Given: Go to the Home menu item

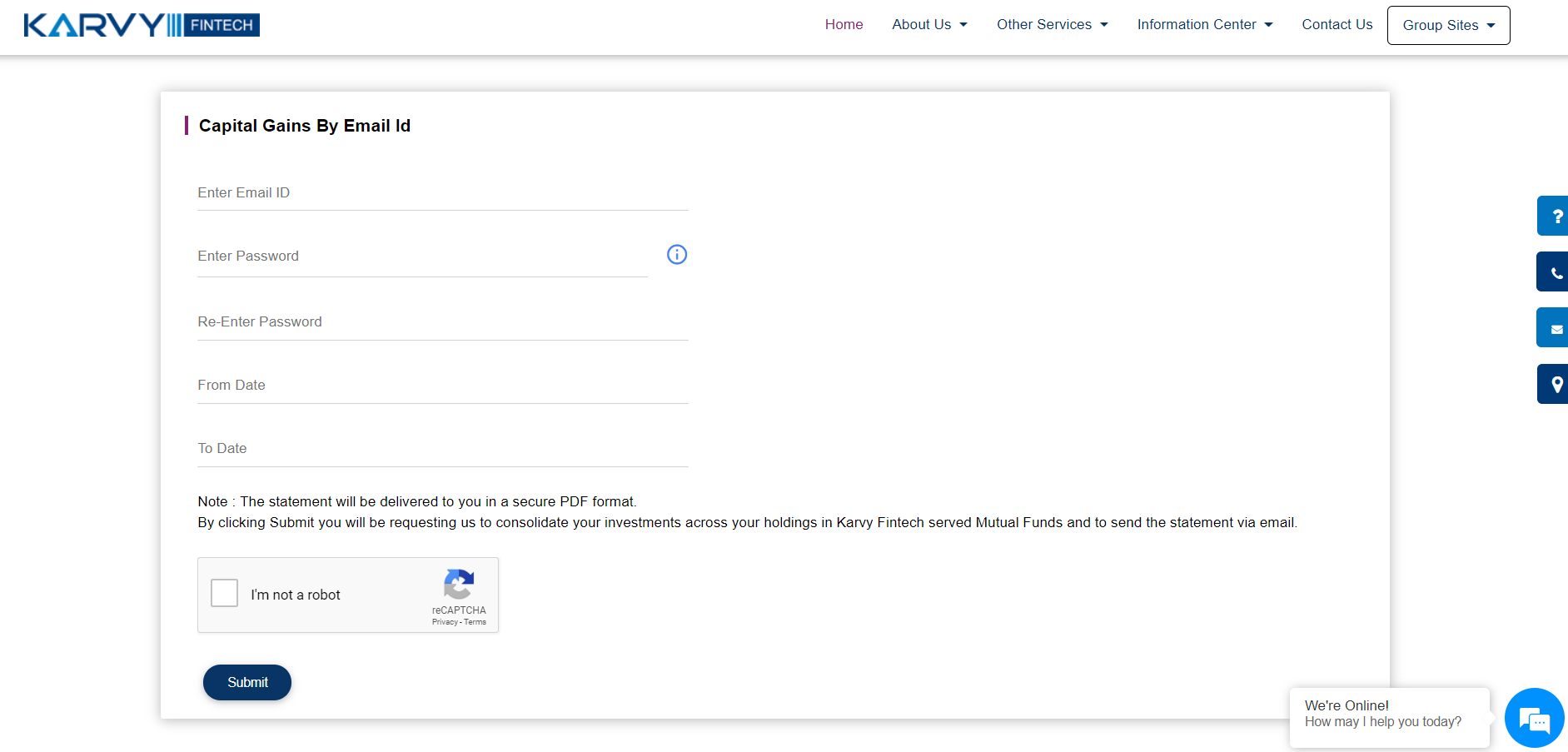Looking at the screenshot, I should tap(844, 25).
